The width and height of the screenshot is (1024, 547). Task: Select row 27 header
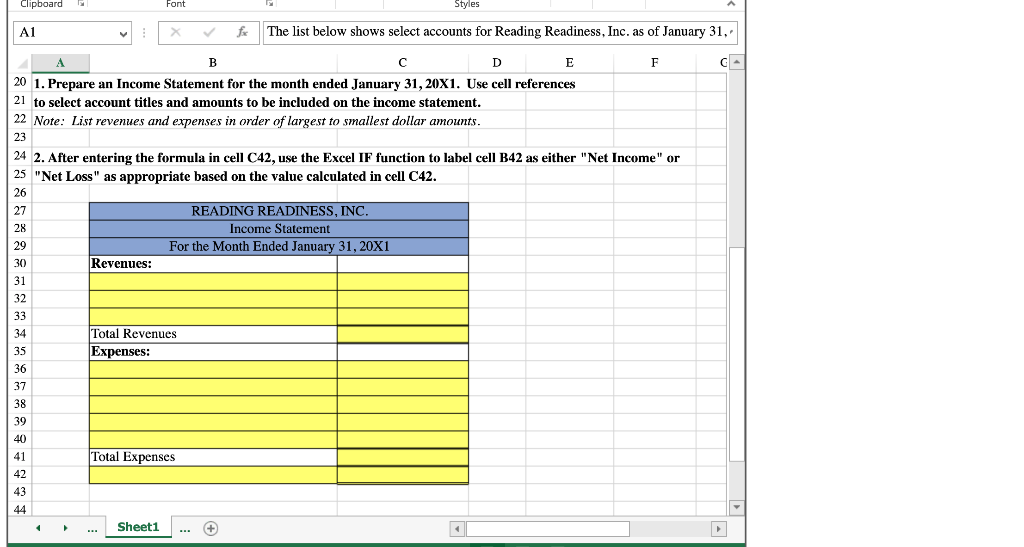click(x=20, y=211)
